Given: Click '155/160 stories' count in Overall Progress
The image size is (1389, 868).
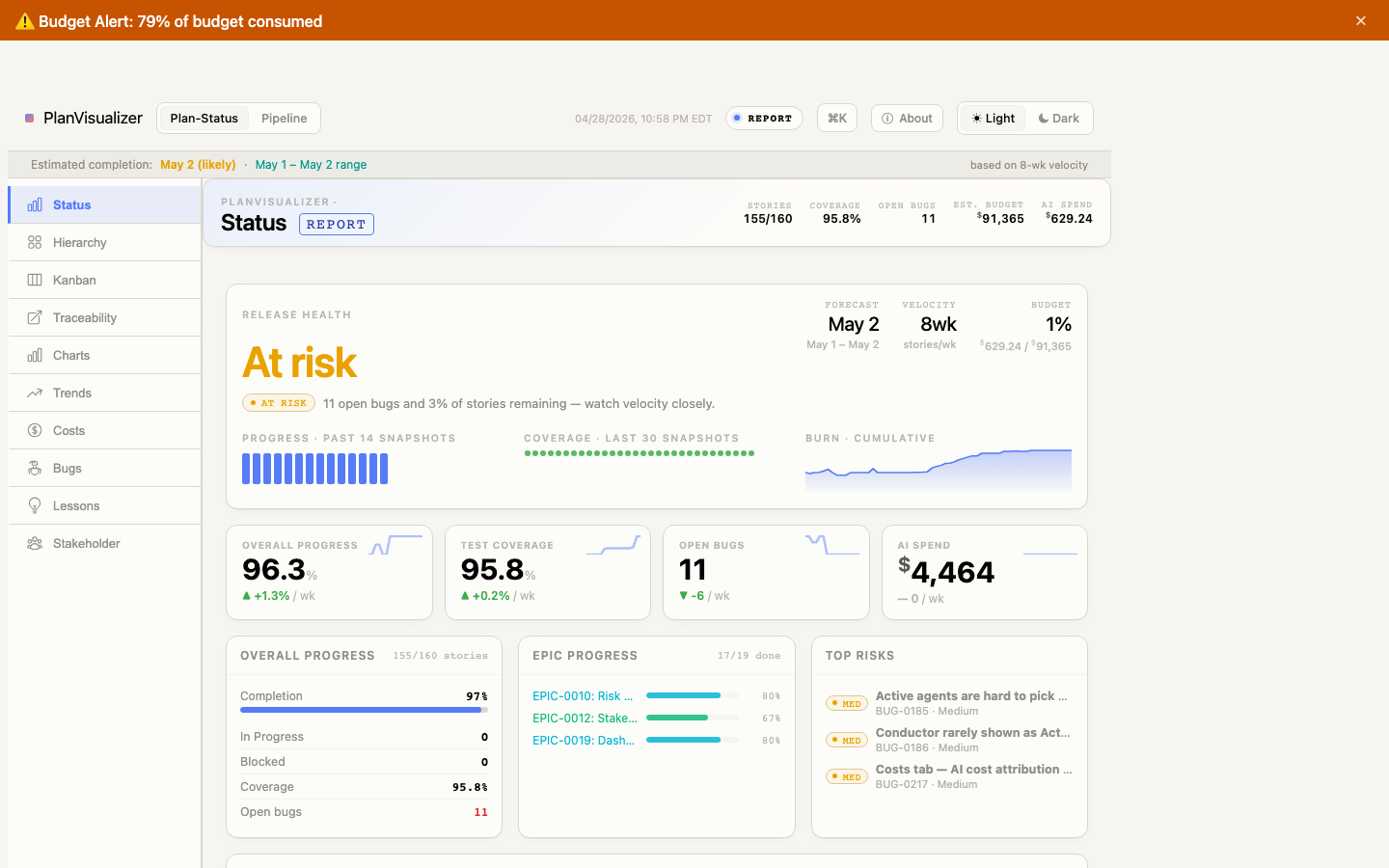Looking at the screenshot, I should click(x=441, y=656).
